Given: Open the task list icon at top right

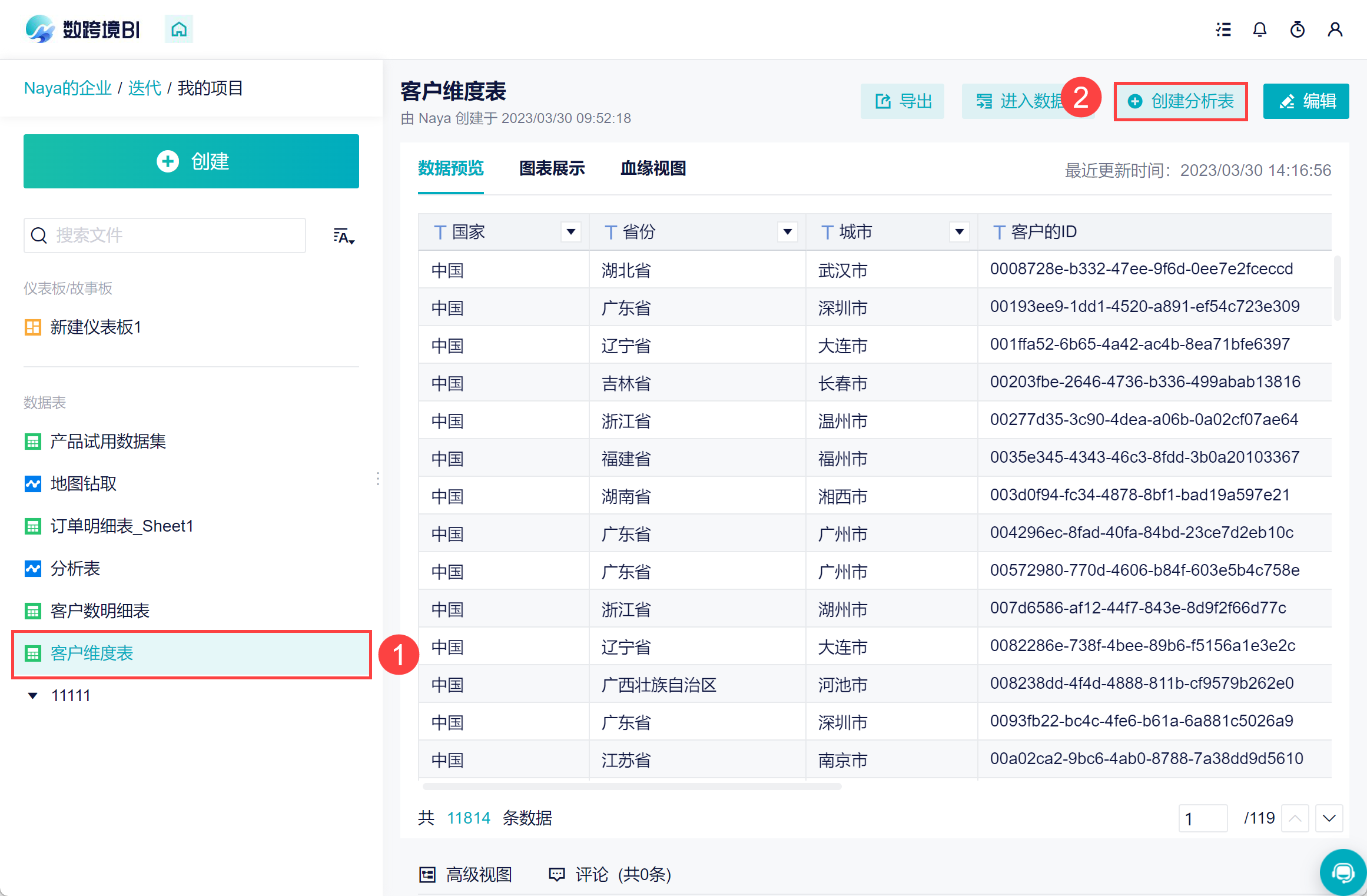Looking at the screenshot, I should [x=1223, y=29].
